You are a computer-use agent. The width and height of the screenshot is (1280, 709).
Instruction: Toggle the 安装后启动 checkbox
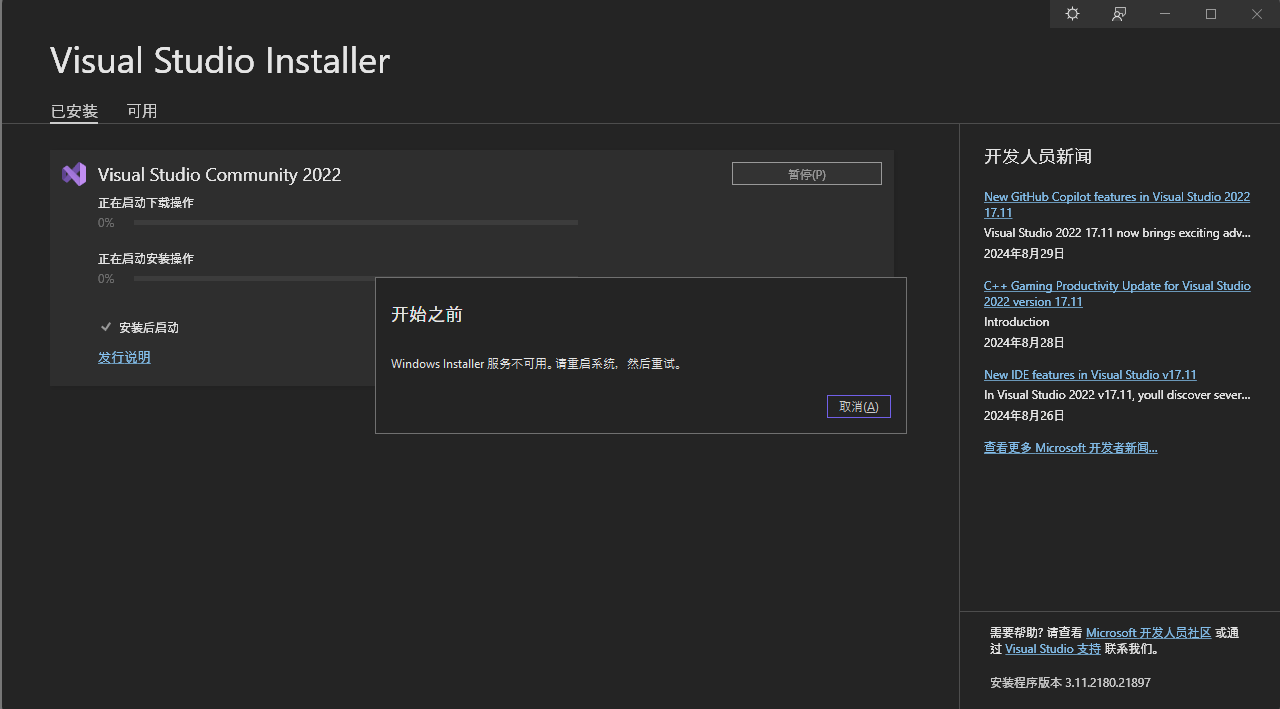tap(106, 327)
